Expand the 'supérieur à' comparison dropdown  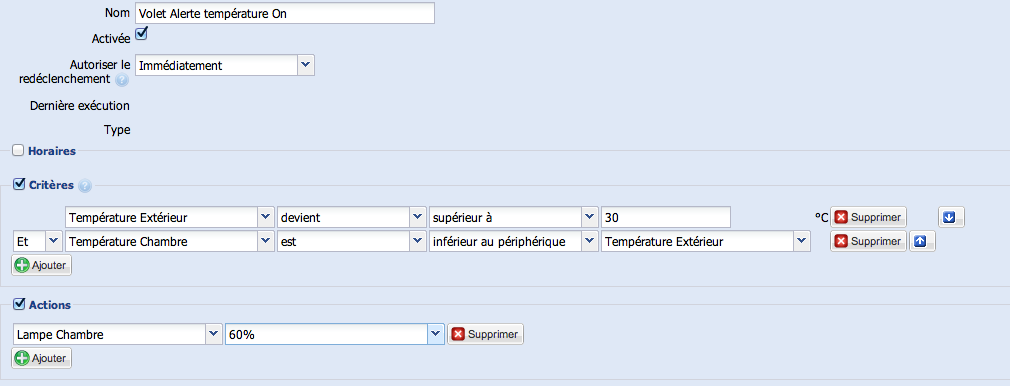tap(514, 218)
